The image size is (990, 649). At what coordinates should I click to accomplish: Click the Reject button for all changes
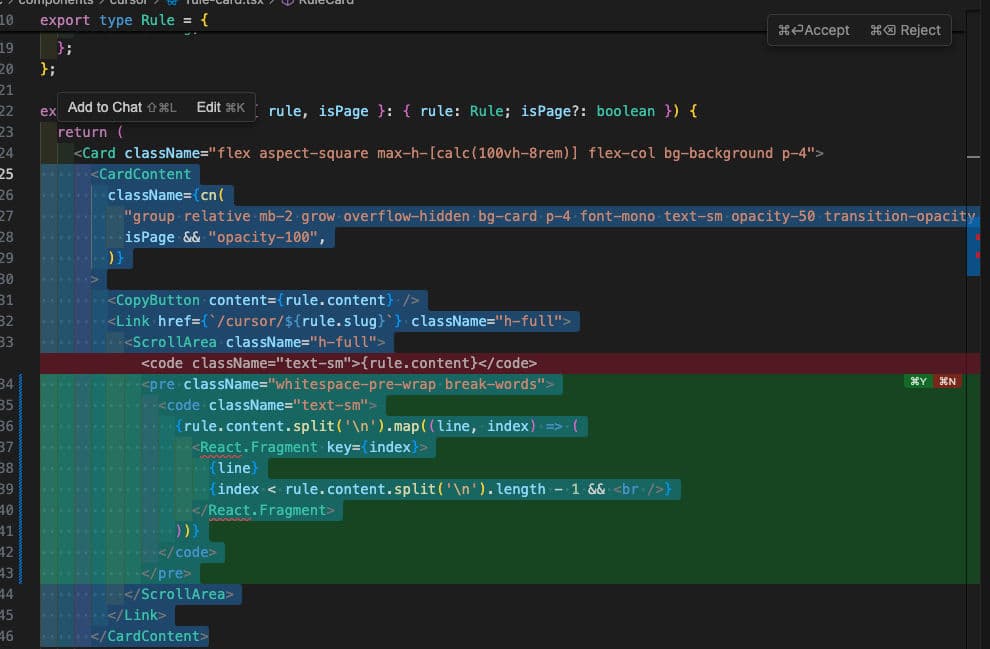tap(905, 30)
